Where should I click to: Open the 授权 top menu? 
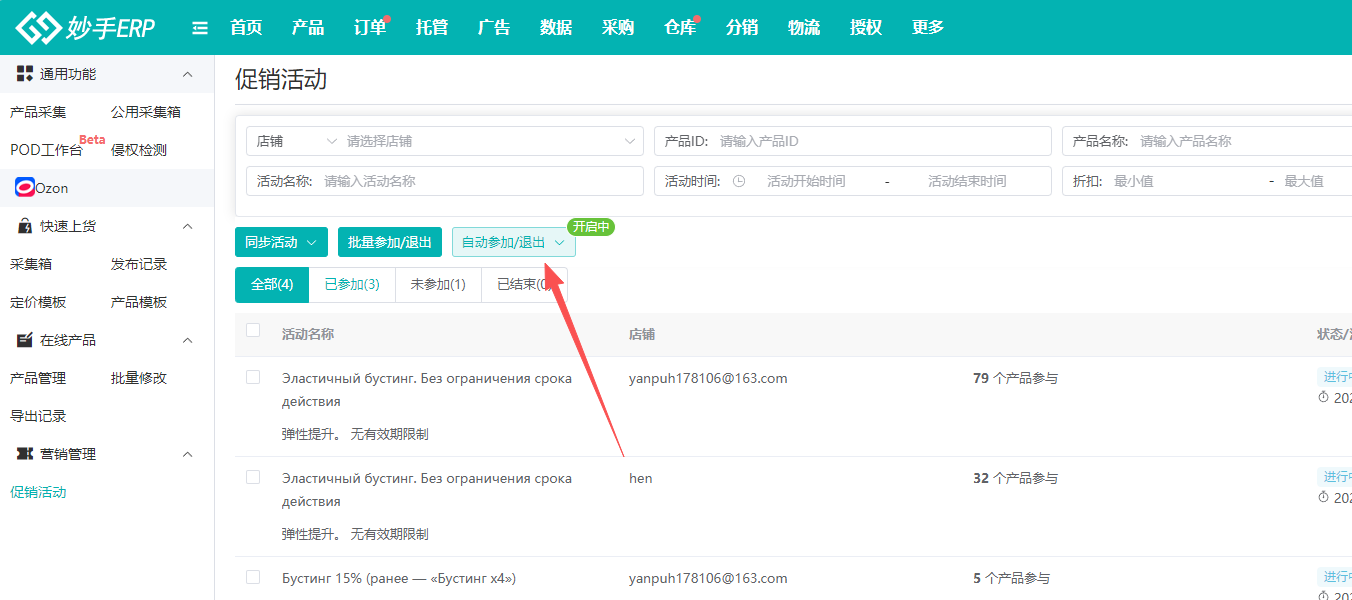[x=866, y=28]
